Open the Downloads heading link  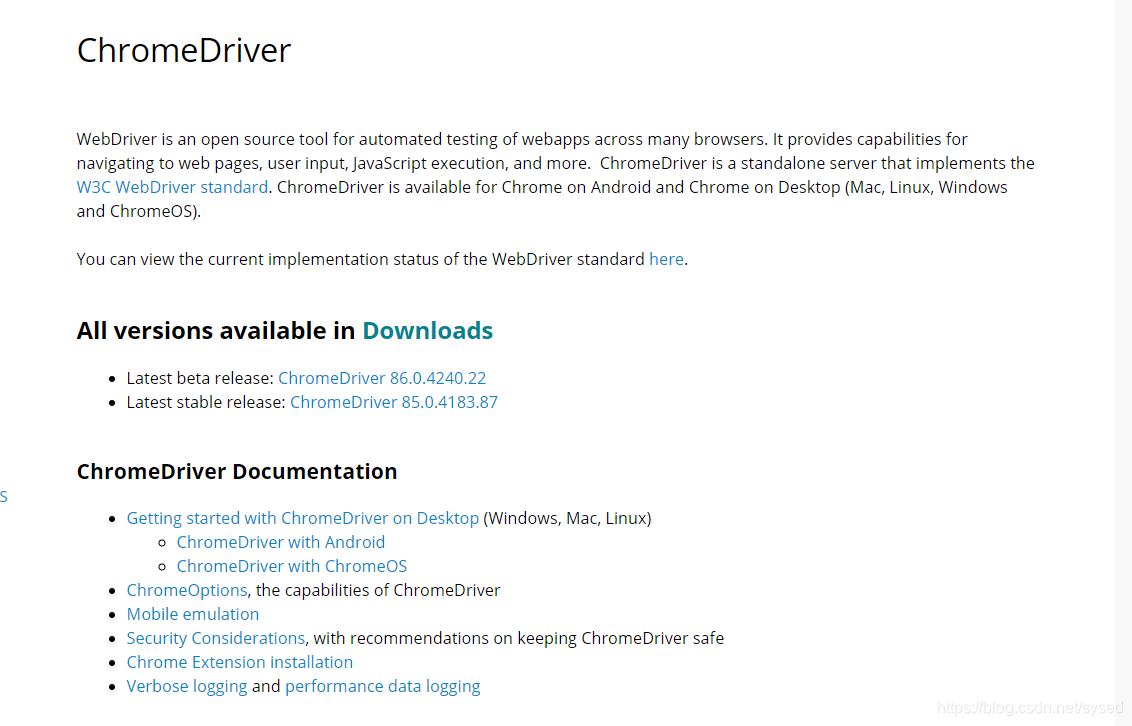click(427, 331)
